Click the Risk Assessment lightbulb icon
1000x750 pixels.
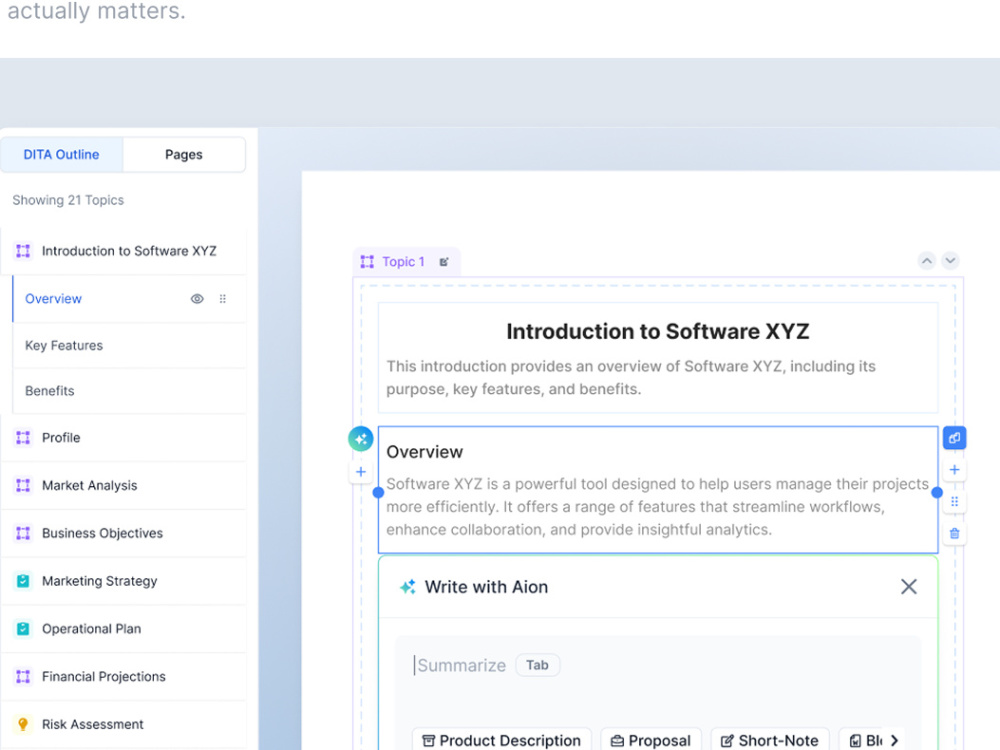click(x=24, y=724)
